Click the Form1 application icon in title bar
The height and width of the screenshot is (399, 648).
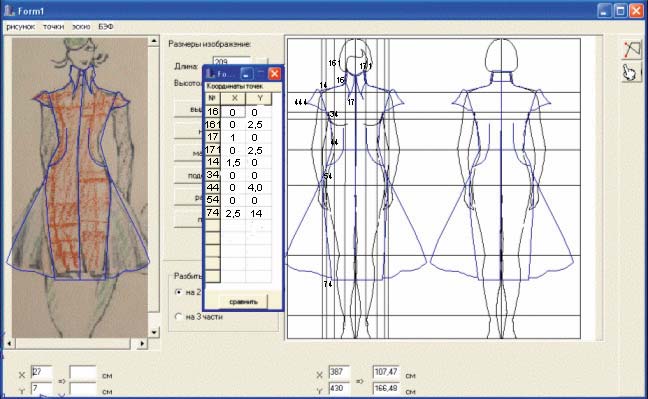[9, 10]
